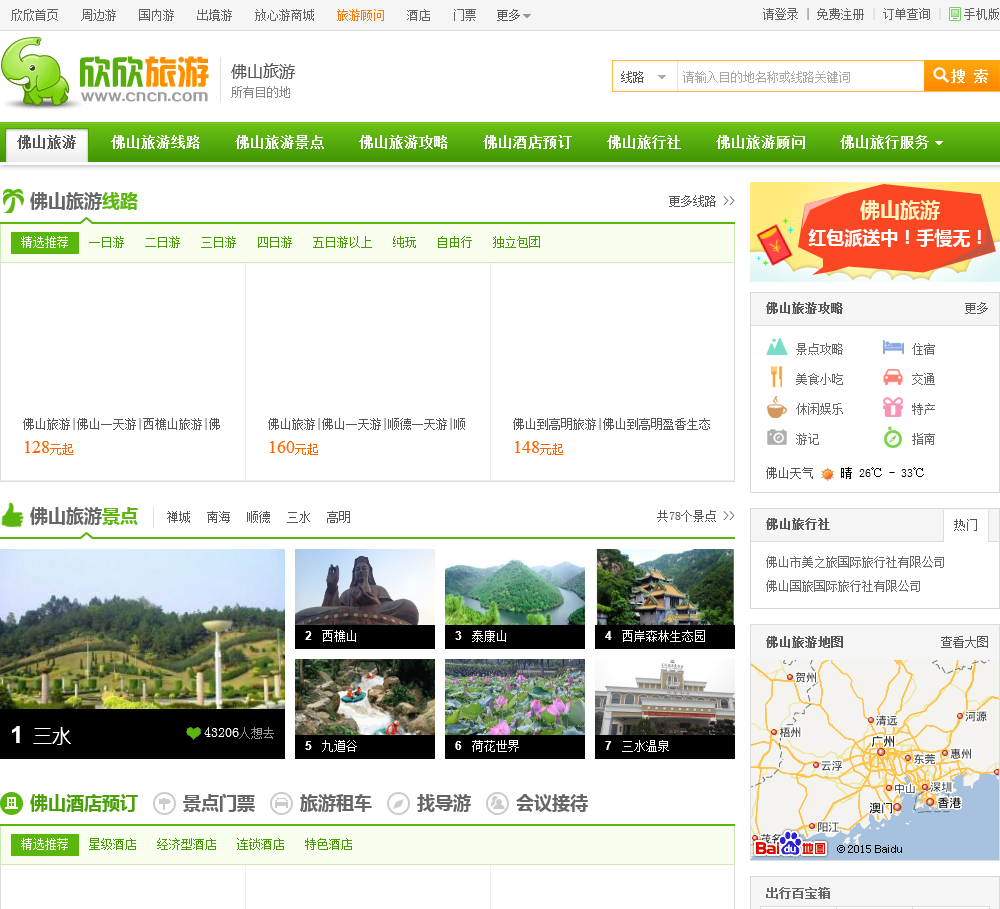Screen dimensions: 1000x909
Task: Select the 三日游 route tab
Action: click(219, 242)
